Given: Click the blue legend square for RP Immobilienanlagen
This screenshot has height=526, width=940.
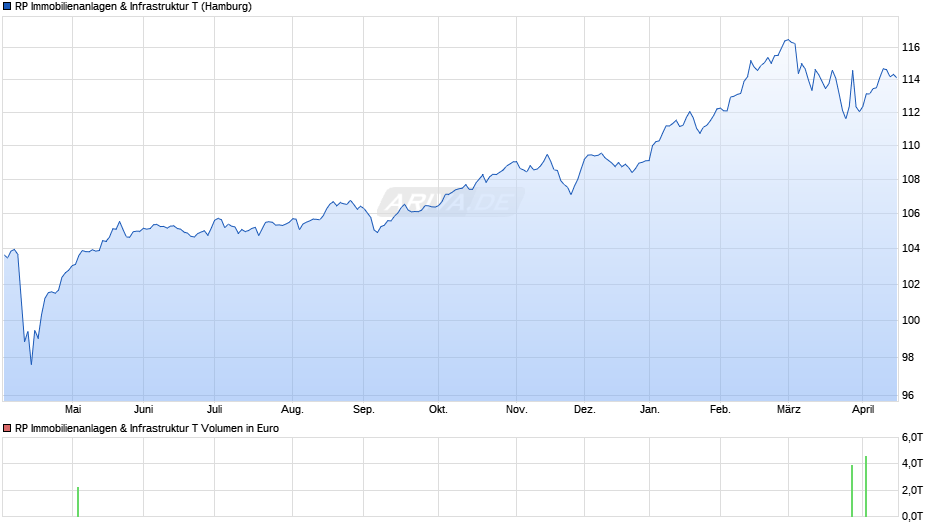Looking at the screenshot, I should point(7,7).
